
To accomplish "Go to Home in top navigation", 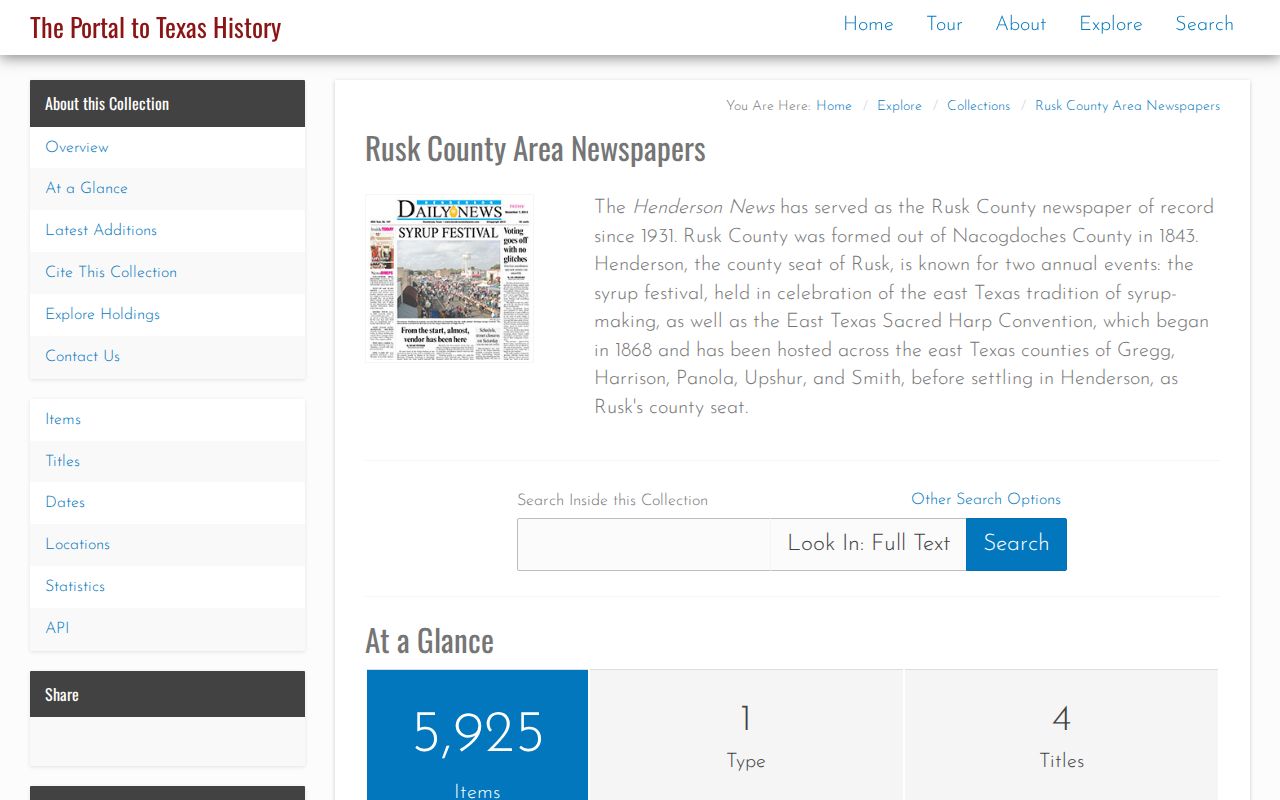I will coord(868,24).
